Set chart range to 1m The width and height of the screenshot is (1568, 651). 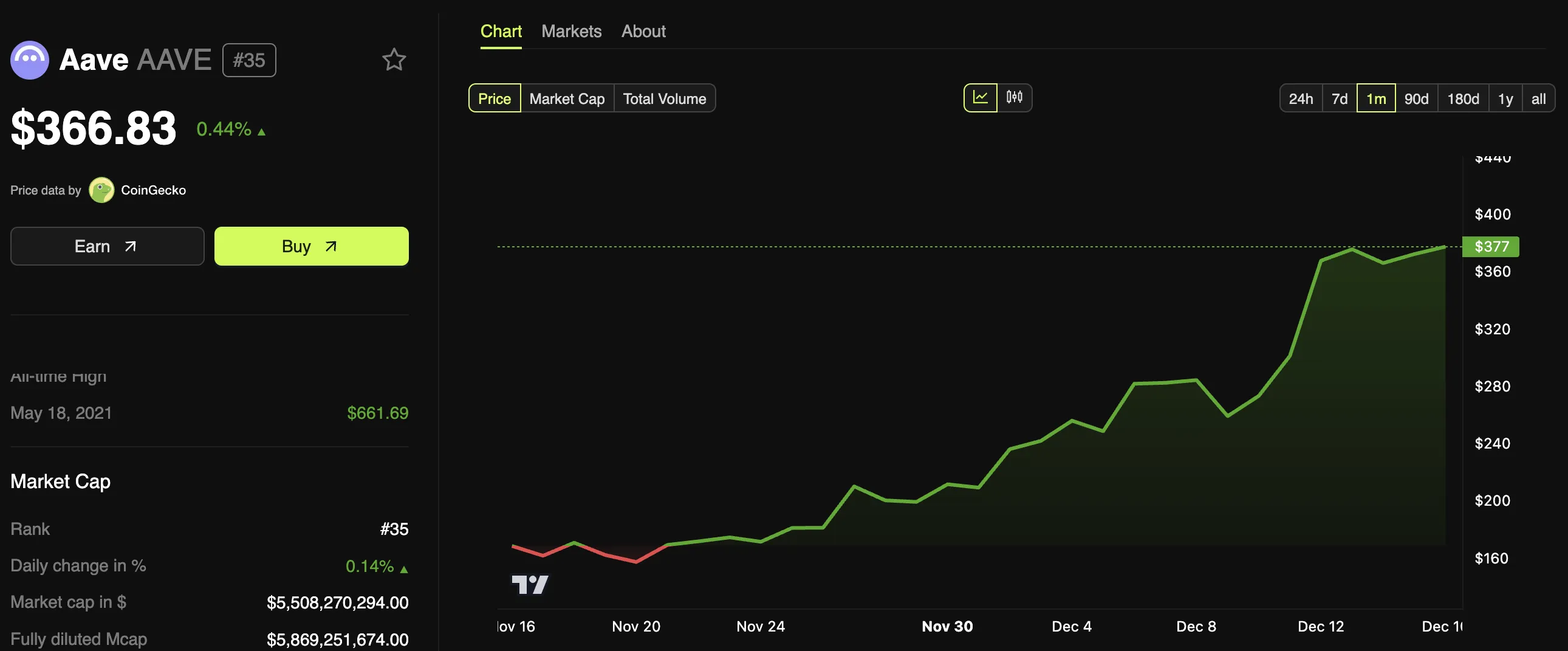click(x=1375, y=98)
